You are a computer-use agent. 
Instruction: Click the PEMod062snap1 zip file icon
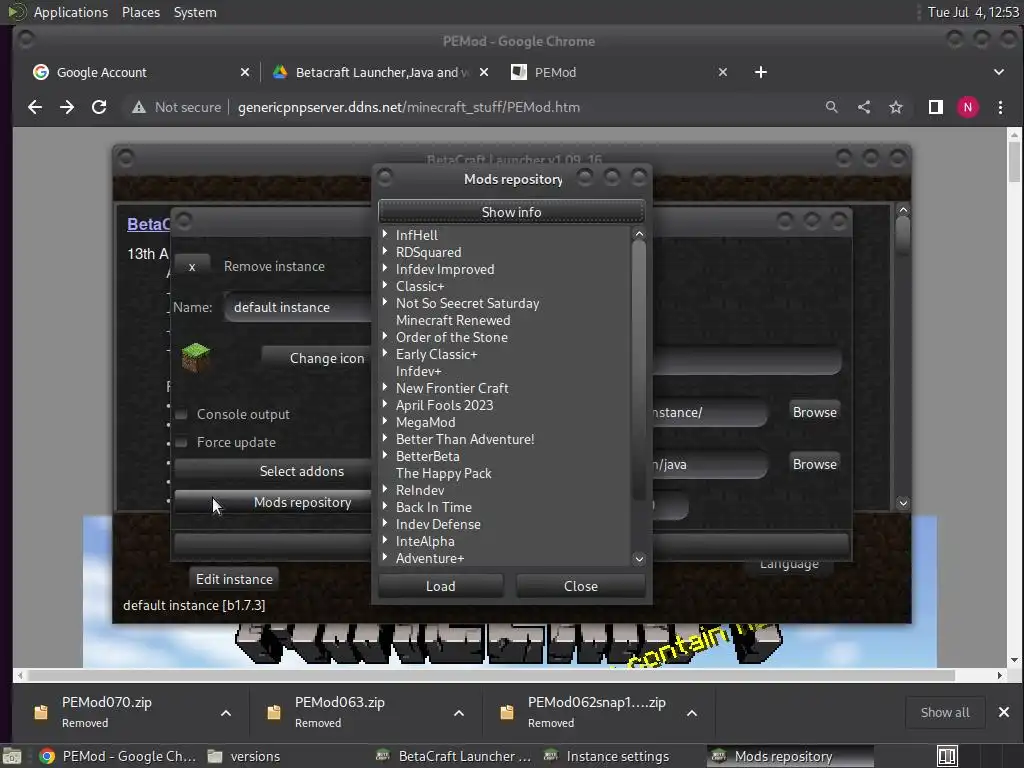(507, 712)
